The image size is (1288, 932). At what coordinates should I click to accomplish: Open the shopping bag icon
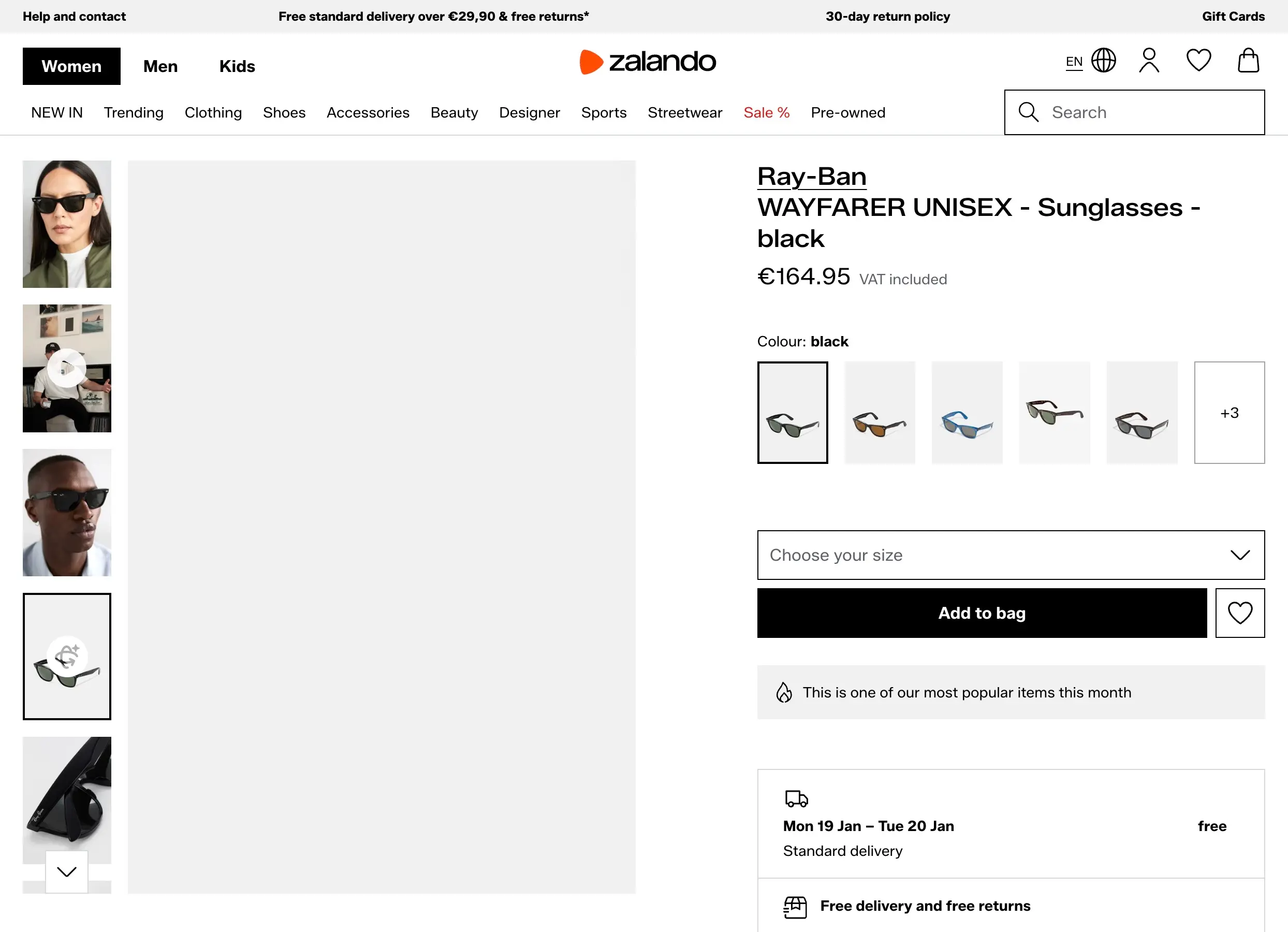tap(1248, 61)
